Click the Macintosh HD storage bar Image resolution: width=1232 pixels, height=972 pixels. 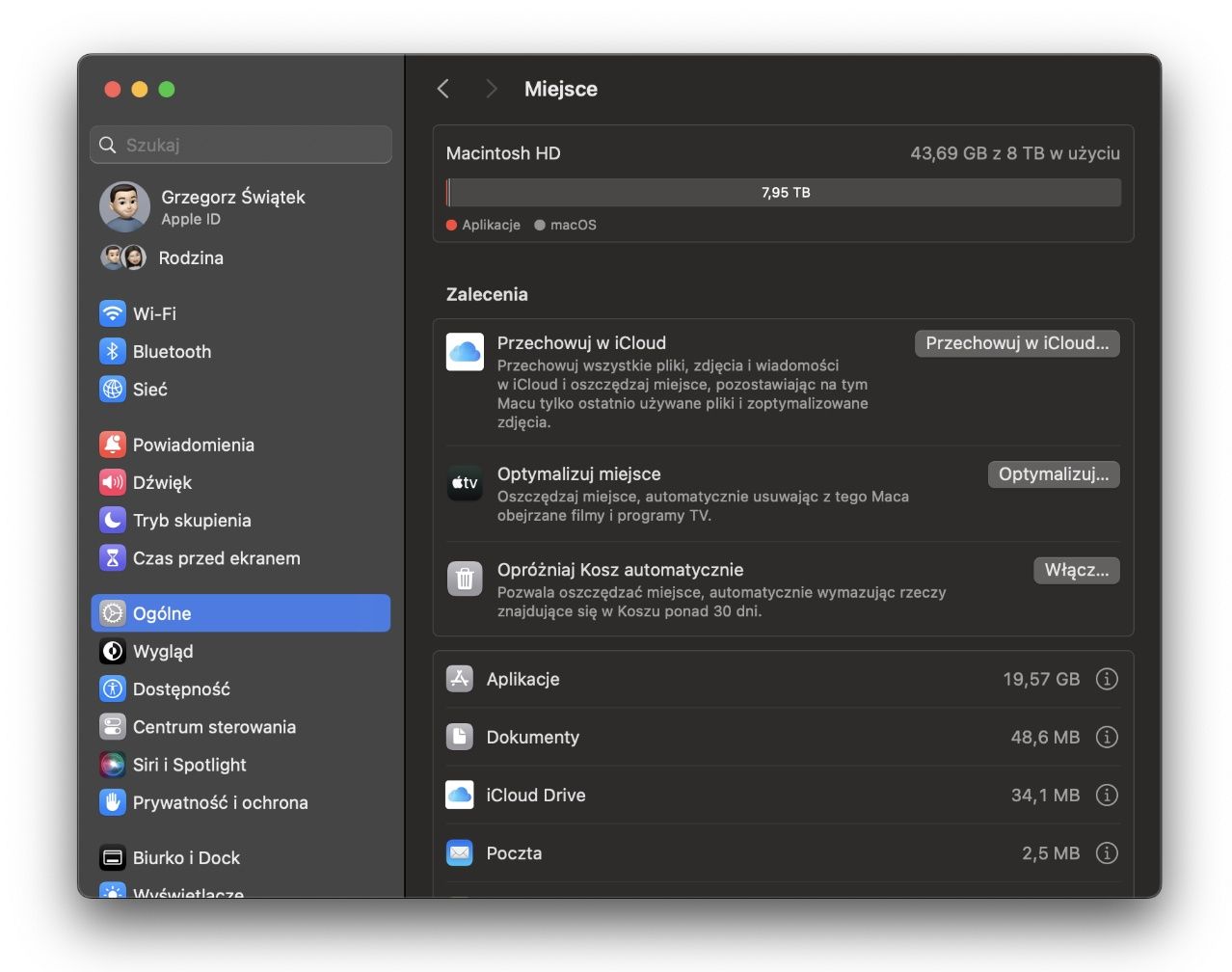pyautogui.click(x=784, y=193)
